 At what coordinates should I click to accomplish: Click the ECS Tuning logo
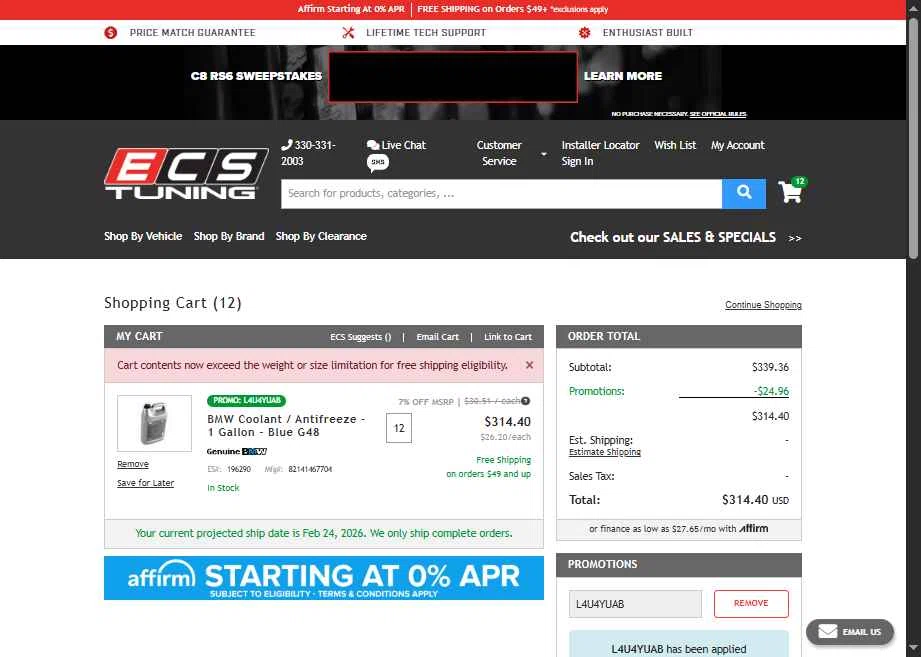point(186,173)
